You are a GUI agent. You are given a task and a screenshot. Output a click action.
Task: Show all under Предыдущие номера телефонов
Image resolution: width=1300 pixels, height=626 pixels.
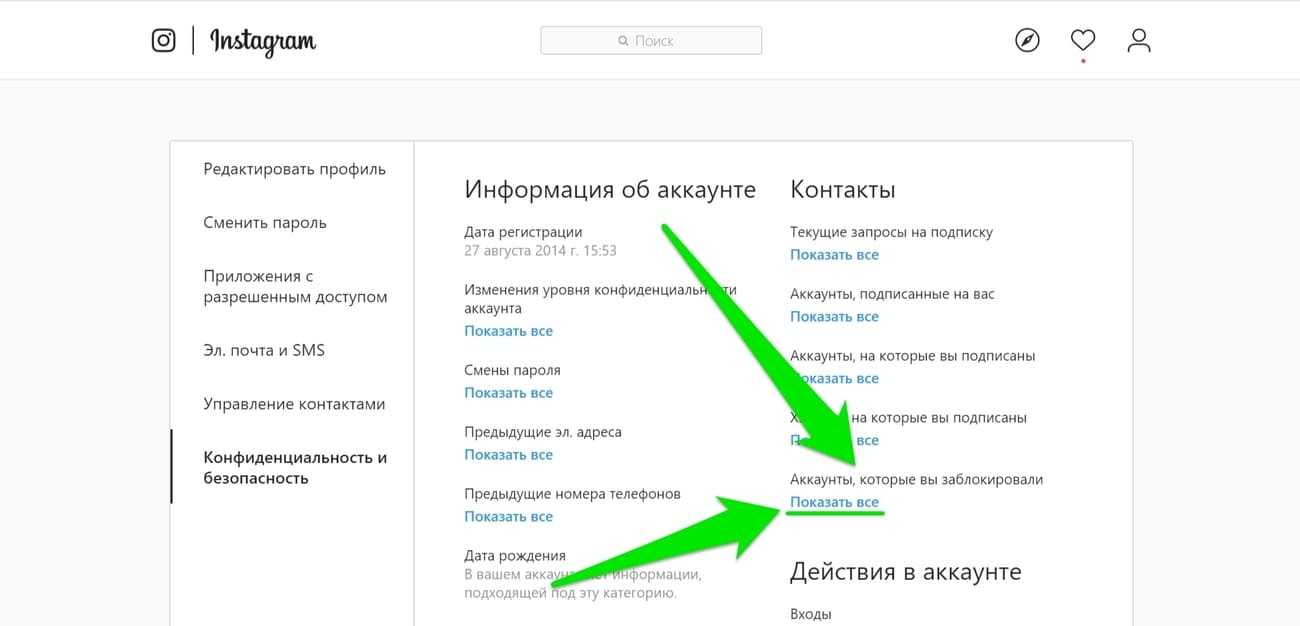508,517
